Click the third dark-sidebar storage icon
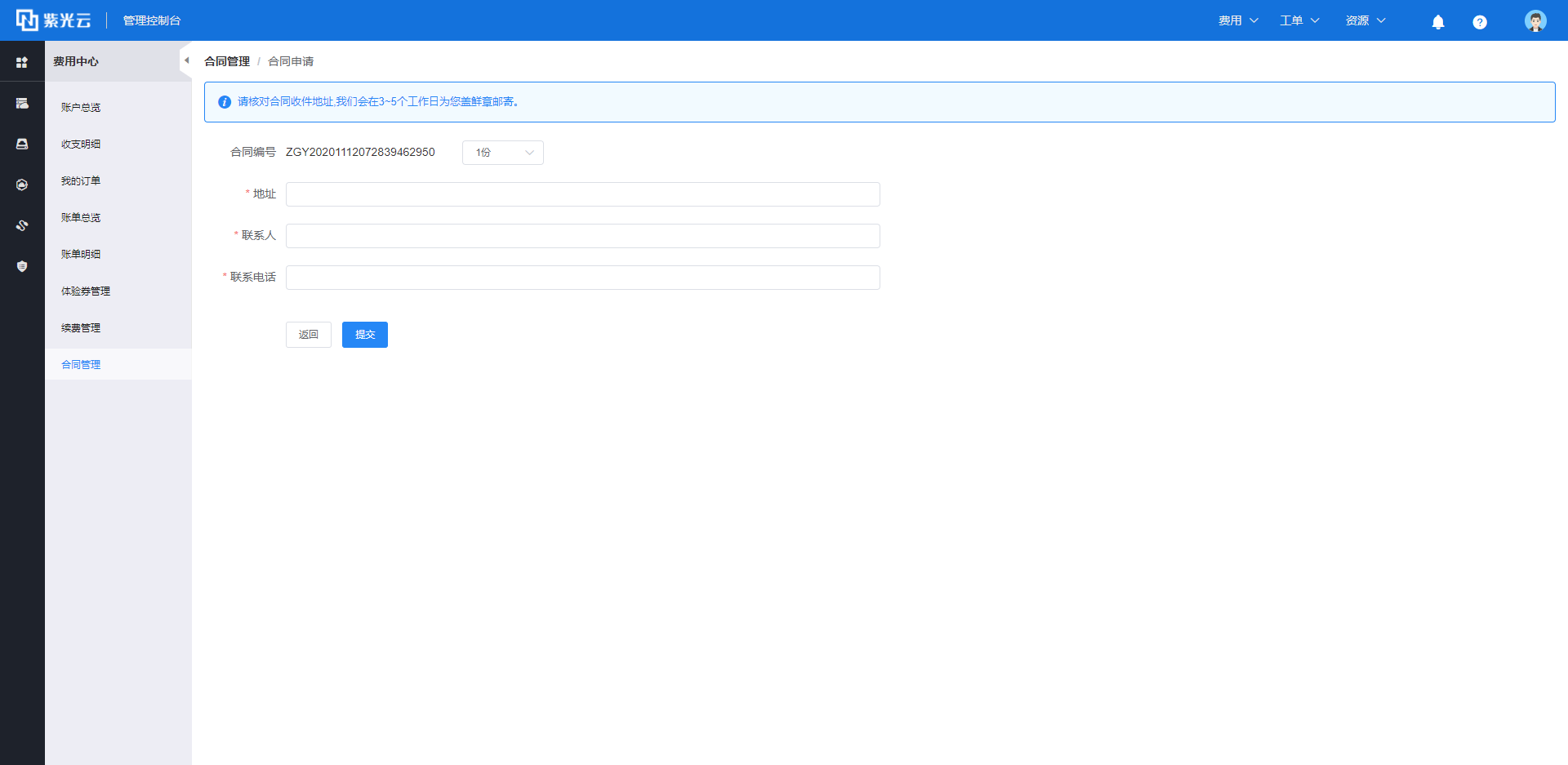Screen dimensions: 1568x765 coord(22,144)
